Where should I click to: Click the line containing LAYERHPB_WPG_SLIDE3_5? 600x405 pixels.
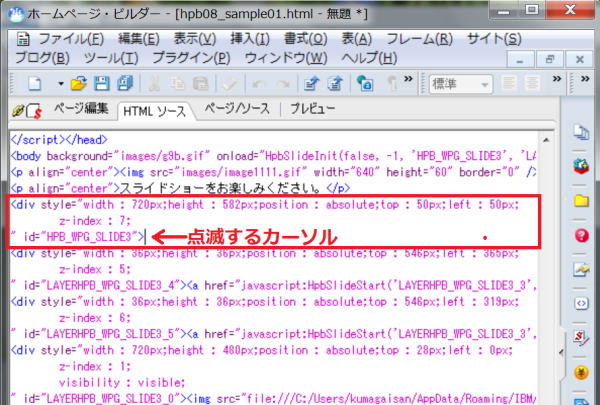click(x=273, y=334)
